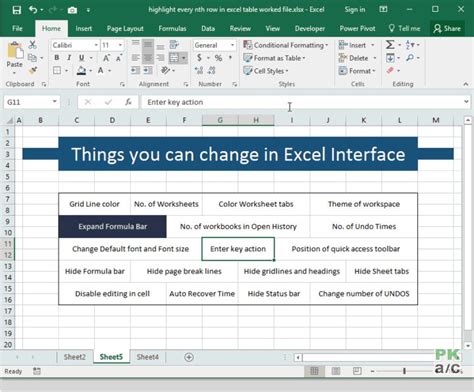Screen dimensions: 474x392
Task: Toggle center horizontal alignment
Action: pyautogui.click(x=148, y=58)
